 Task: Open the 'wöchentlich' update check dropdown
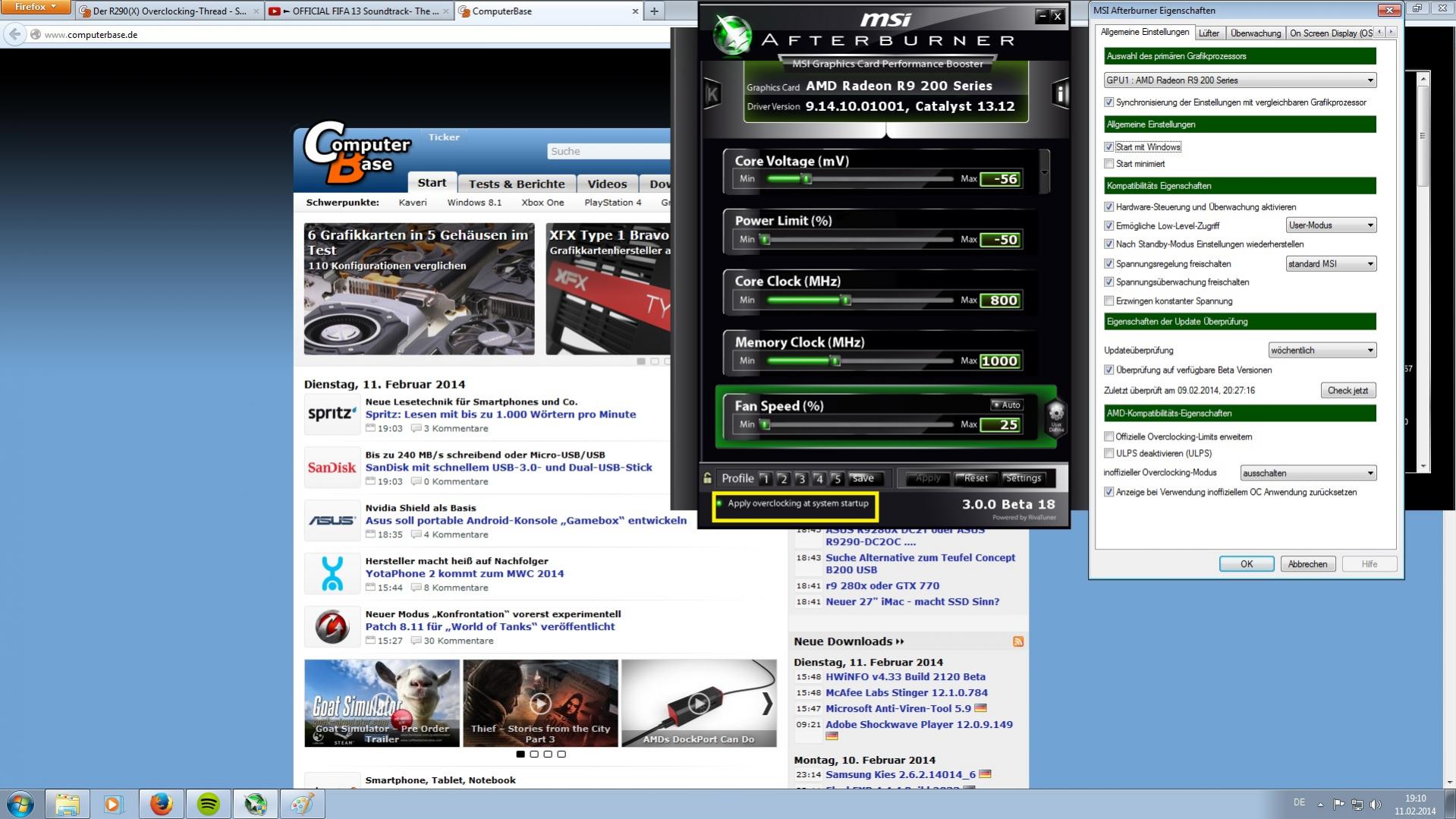1322,351
